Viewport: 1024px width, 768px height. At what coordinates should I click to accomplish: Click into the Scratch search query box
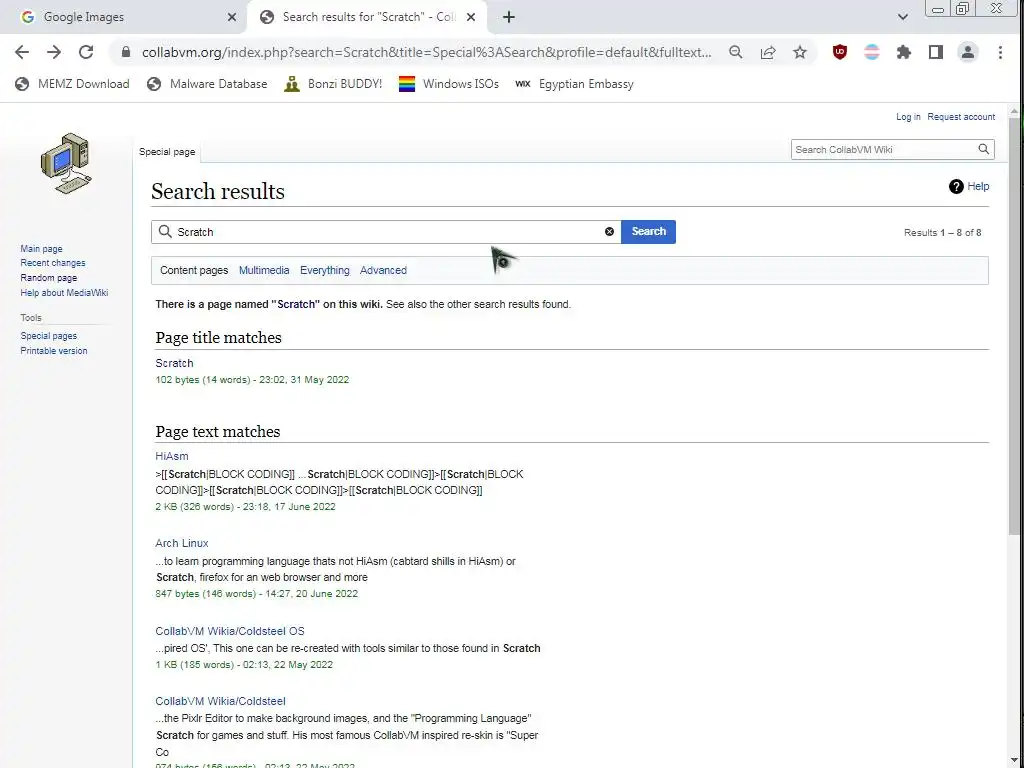tap(386, 232)
